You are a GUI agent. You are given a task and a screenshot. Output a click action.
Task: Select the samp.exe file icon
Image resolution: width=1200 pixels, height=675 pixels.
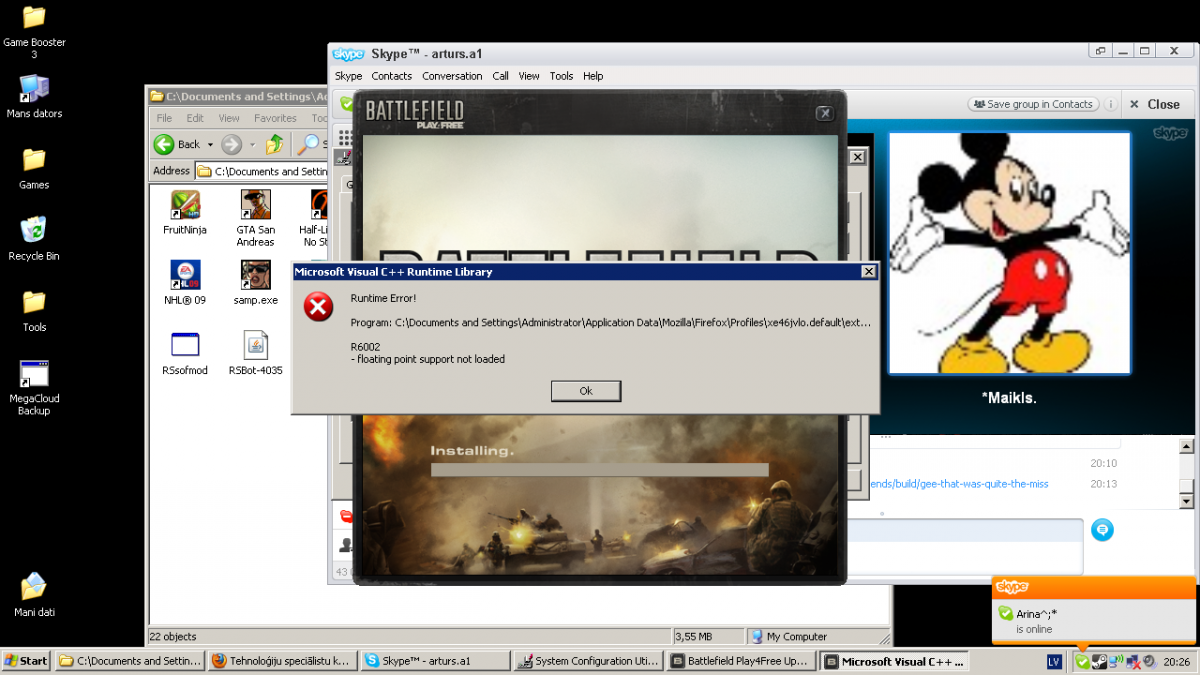(255, 282)
